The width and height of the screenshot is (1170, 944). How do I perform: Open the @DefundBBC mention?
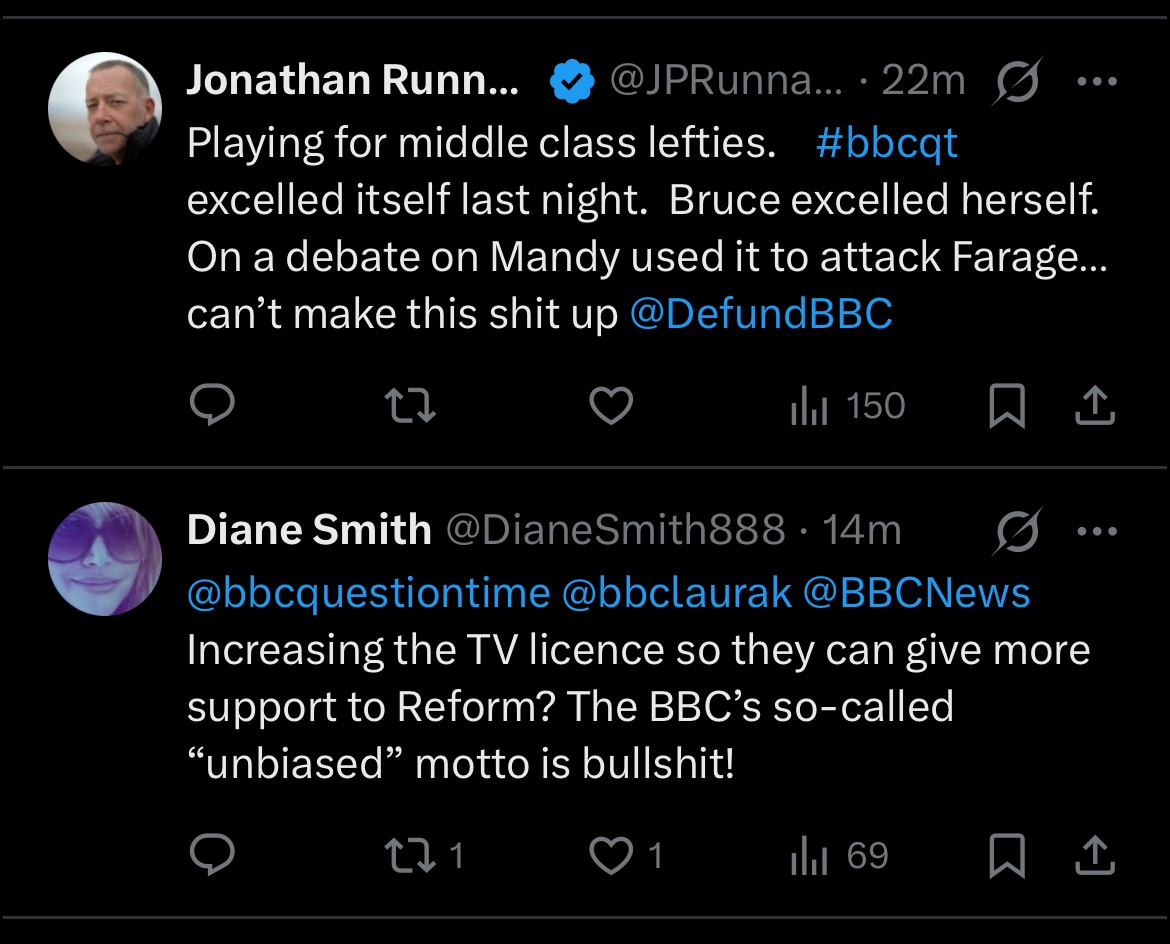[760, 313]
